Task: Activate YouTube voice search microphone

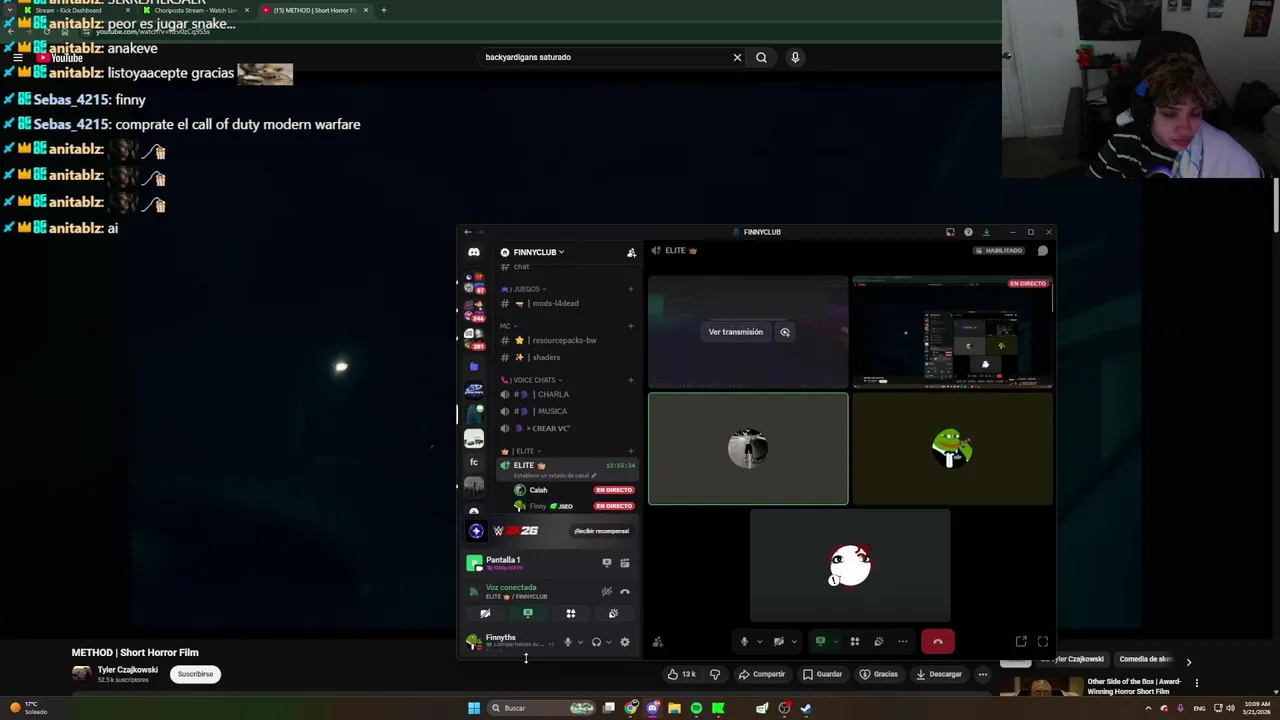Action: (795, 57)
